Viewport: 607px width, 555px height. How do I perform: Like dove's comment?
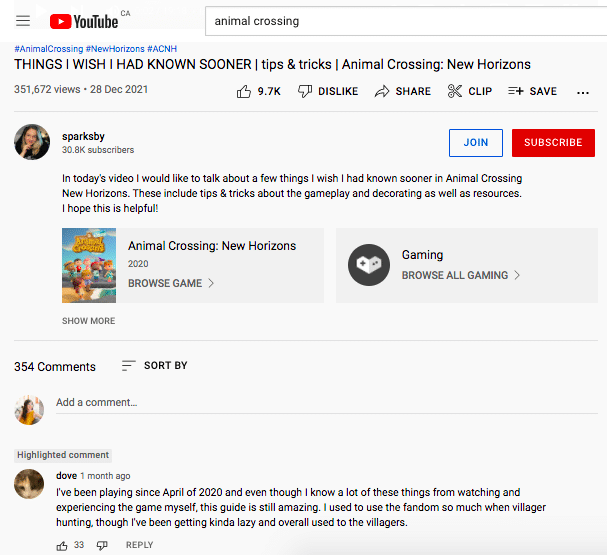[62, 546]
